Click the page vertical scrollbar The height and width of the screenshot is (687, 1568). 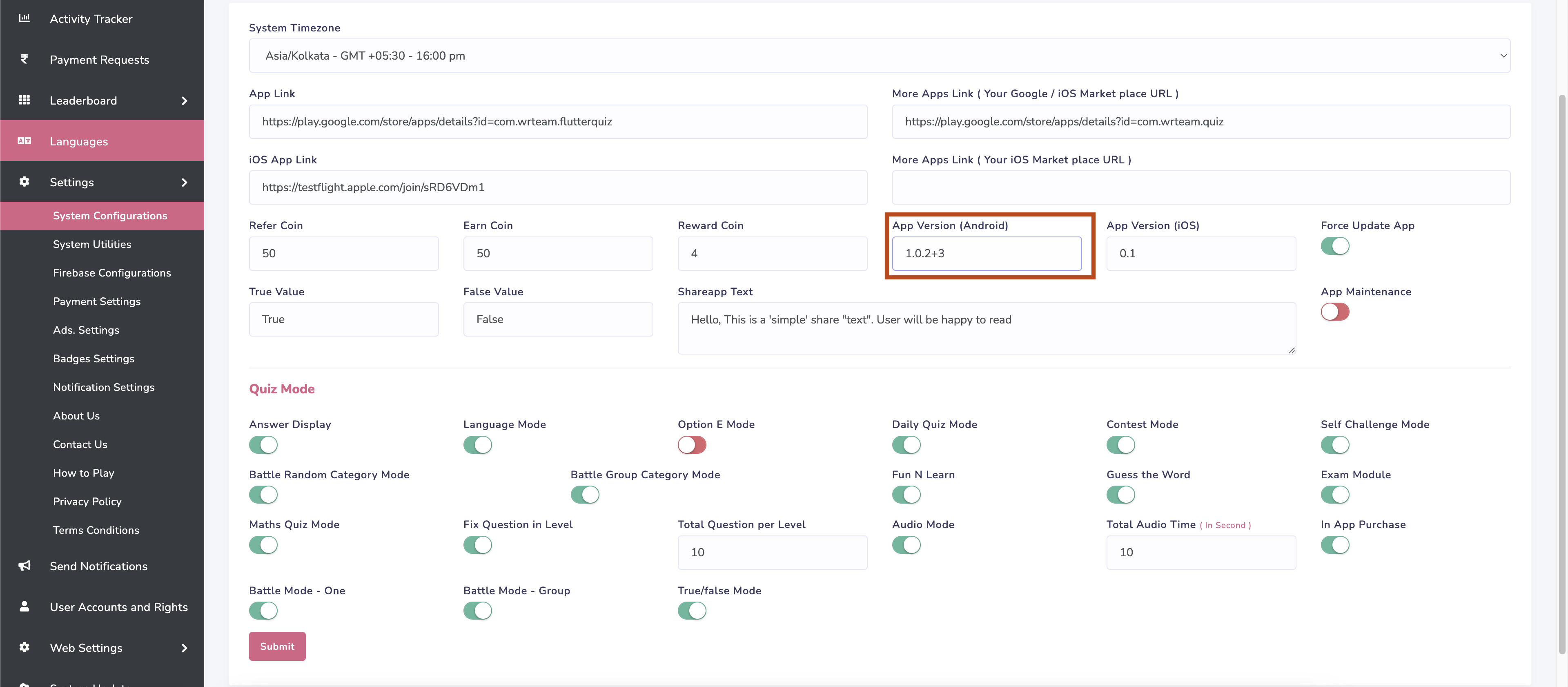point(1562,366)
